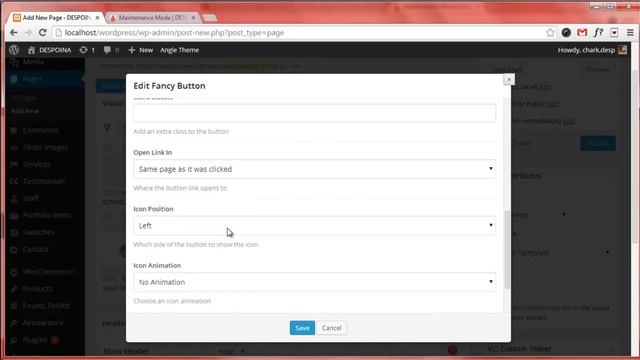Open Appearance in WordPress sidebar

point(43,323)
